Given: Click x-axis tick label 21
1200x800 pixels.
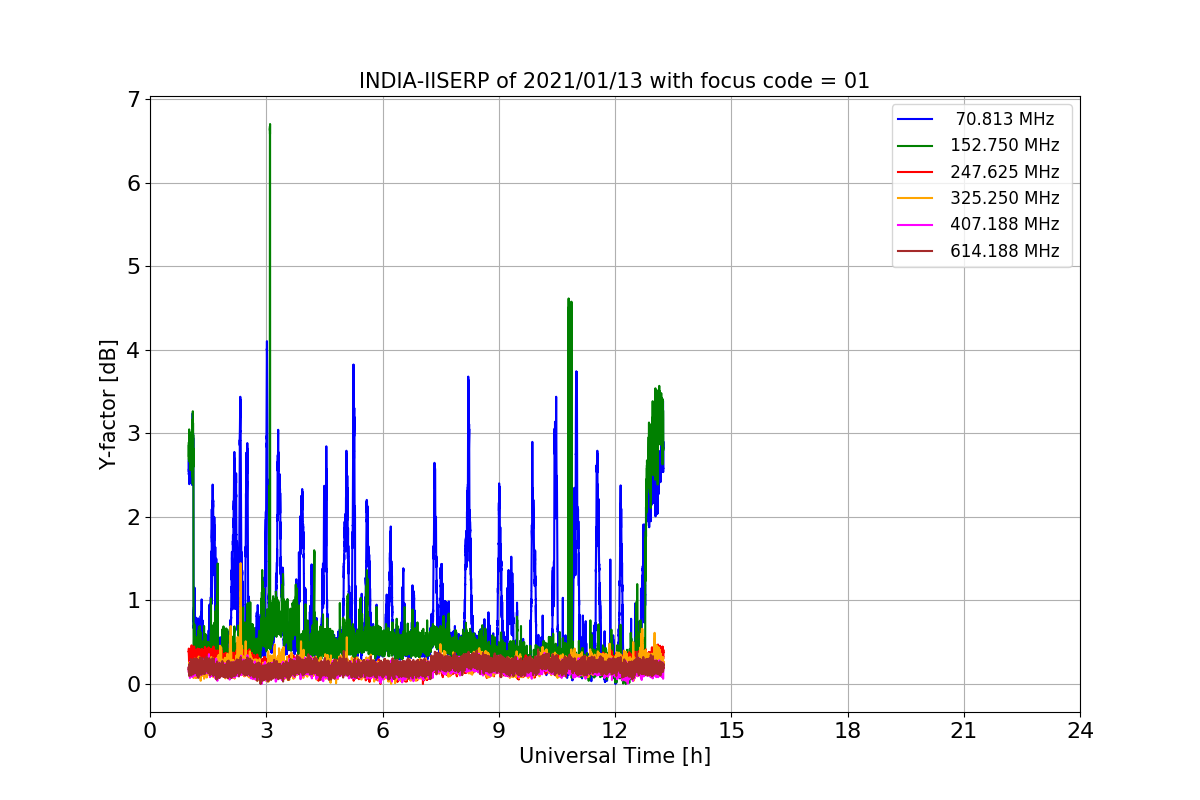Looking at the screenshot, I should (x=964, y=731).
